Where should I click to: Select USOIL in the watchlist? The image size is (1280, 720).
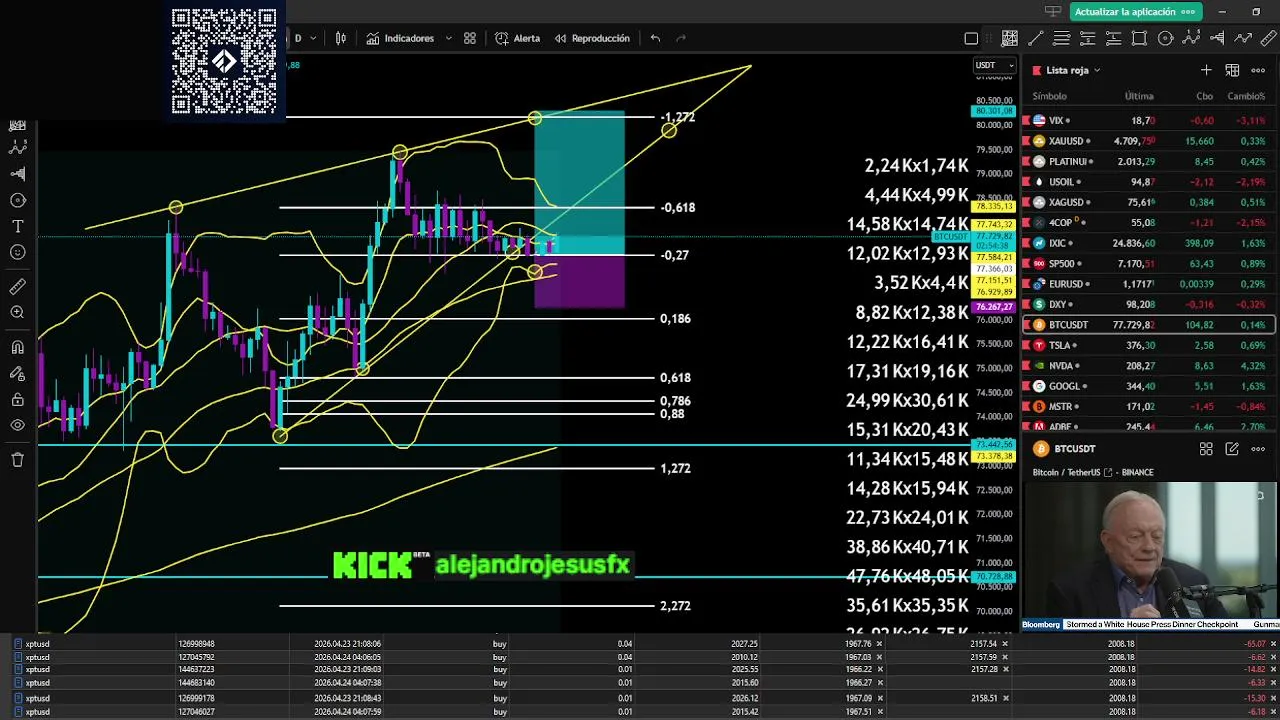point(1149,182)
